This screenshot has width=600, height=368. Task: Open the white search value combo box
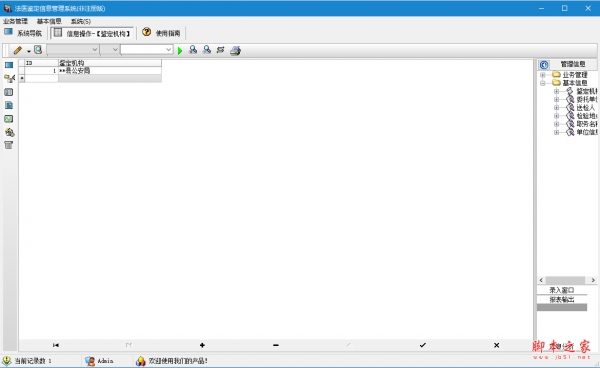(147, 50)
